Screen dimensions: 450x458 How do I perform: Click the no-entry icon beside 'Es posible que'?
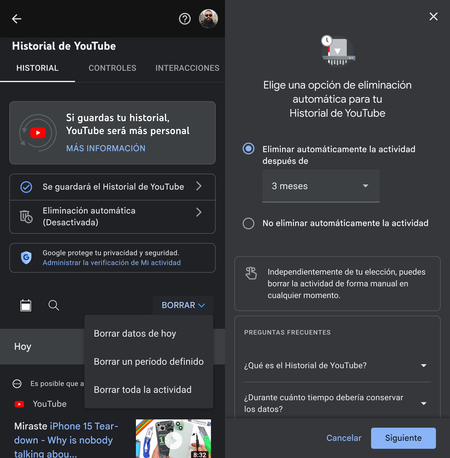point(17,384)
